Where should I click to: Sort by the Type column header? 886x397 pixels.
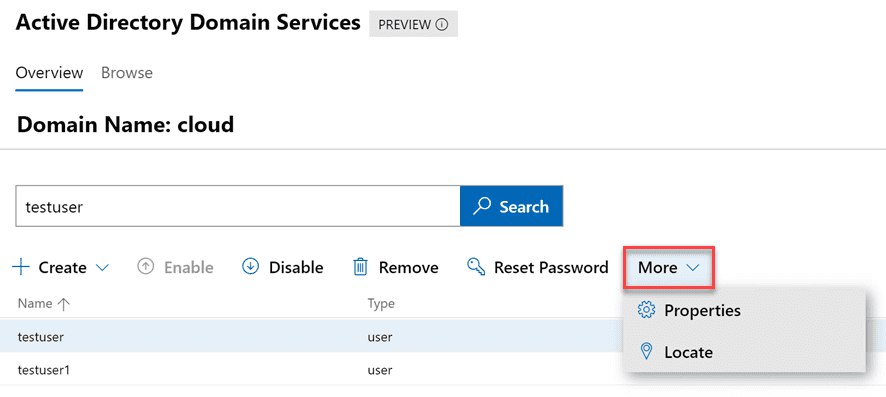tap(381, 304)
